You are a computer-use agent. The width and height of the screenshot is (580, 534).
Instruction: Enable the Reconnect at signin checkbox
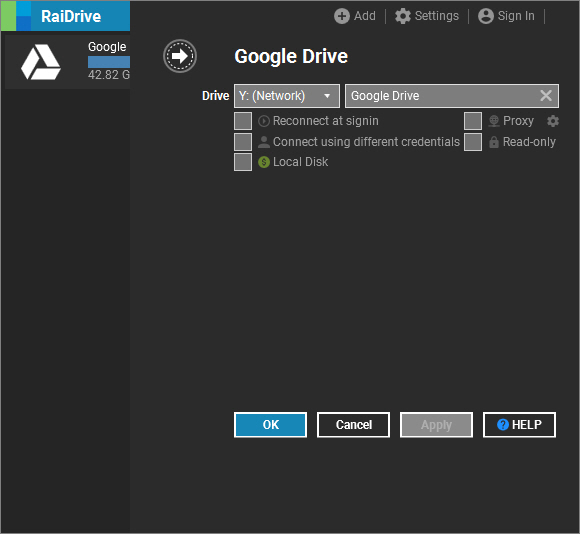(243, 121)
